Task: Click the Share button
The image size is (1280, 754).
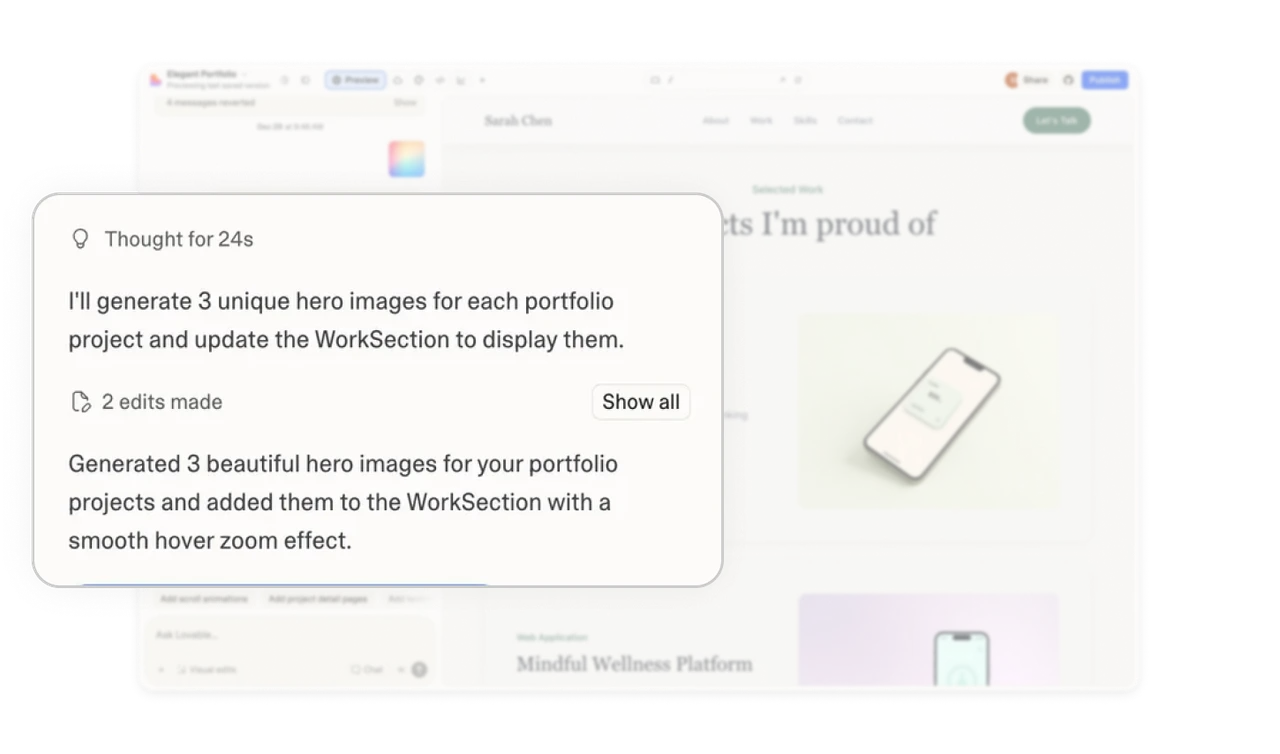Action: [x=1036, y=80]
